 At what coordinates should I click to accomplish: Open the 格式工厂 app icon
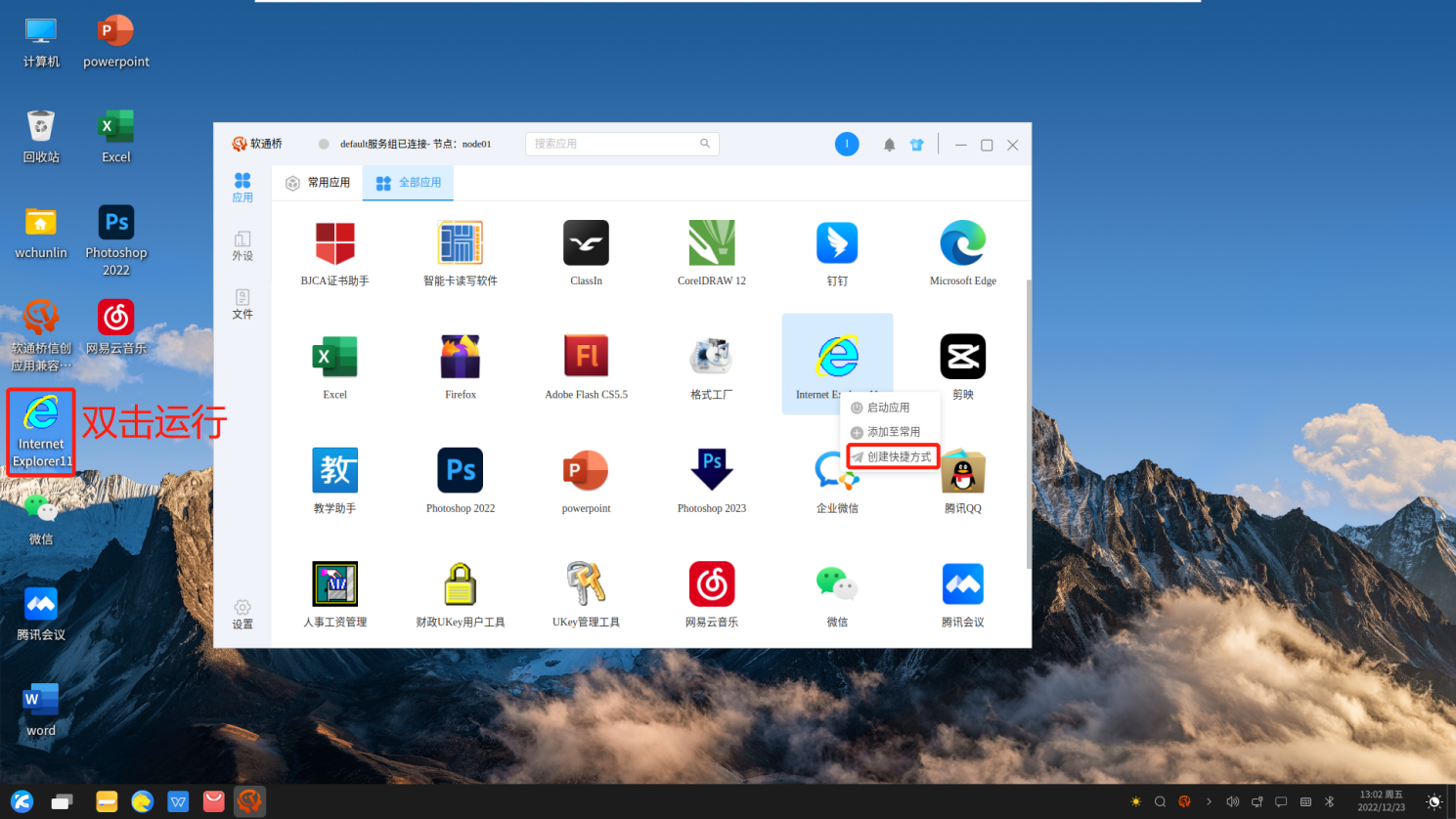712,357
